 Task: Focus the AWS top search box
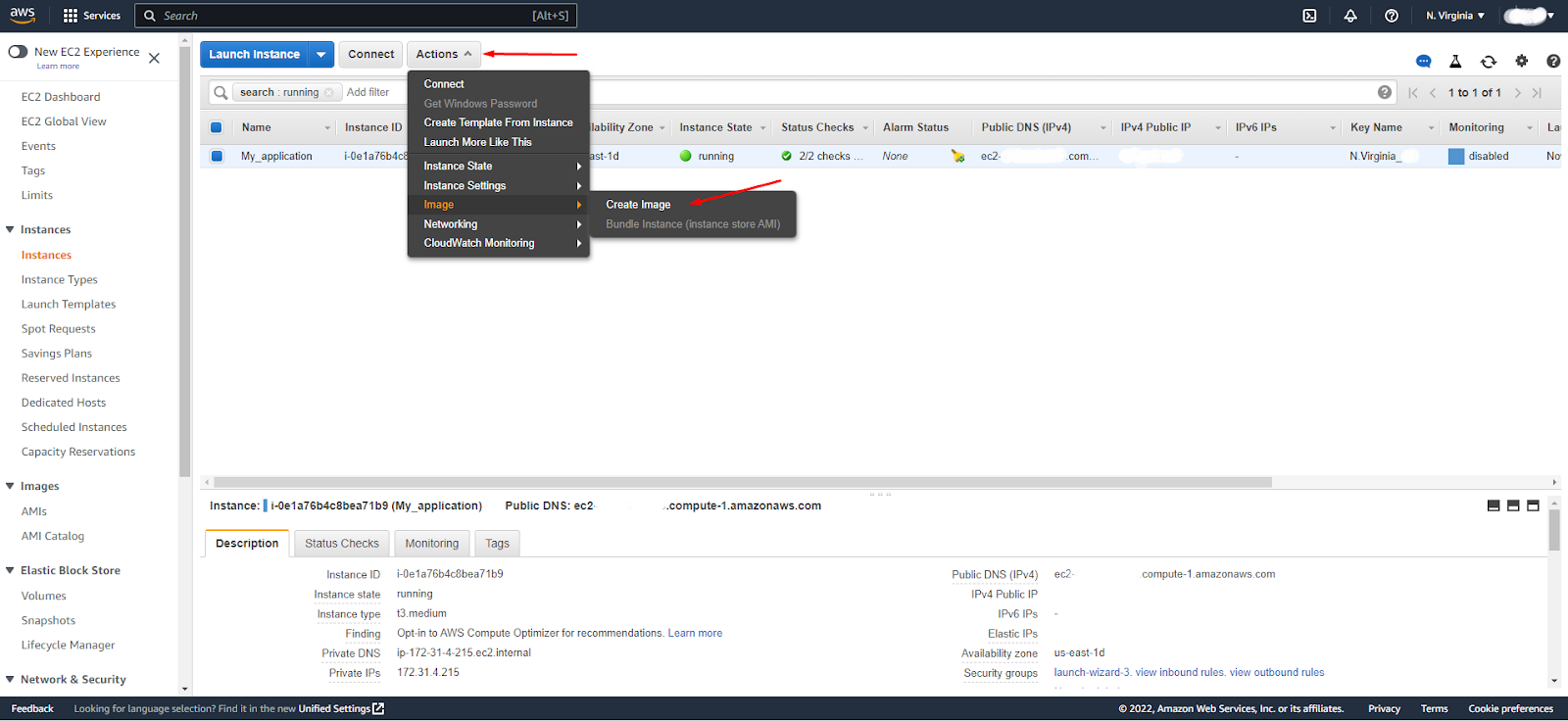[x=355, y=16]
